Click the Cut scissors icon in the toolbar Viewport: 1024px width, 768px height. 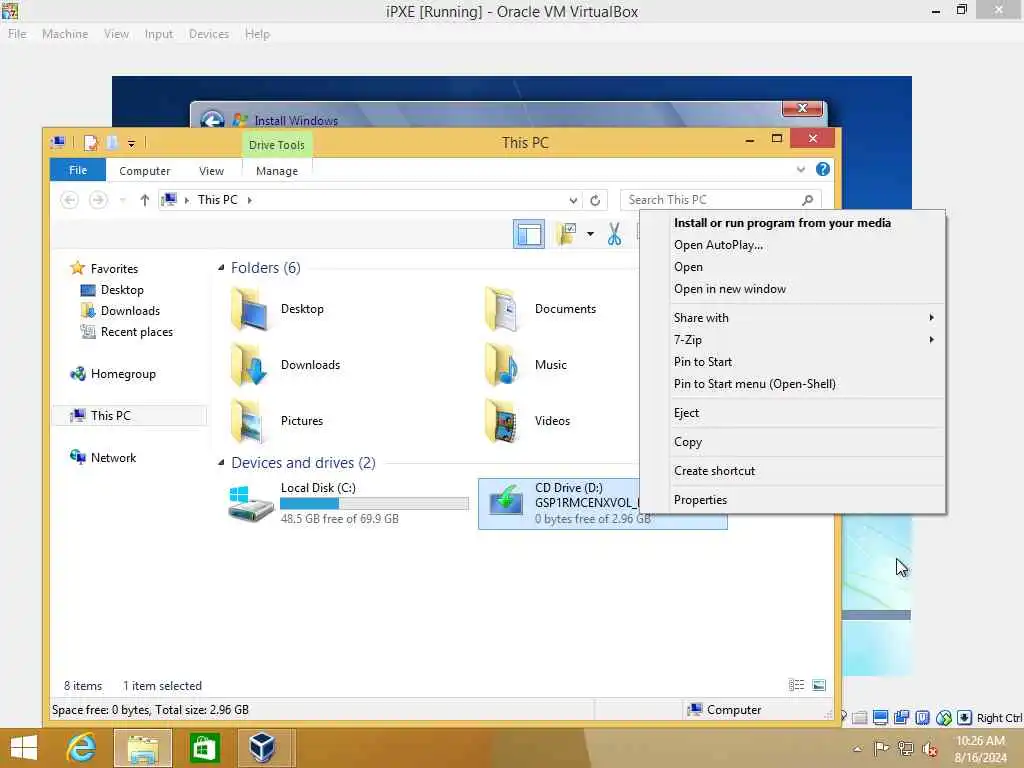614,234
